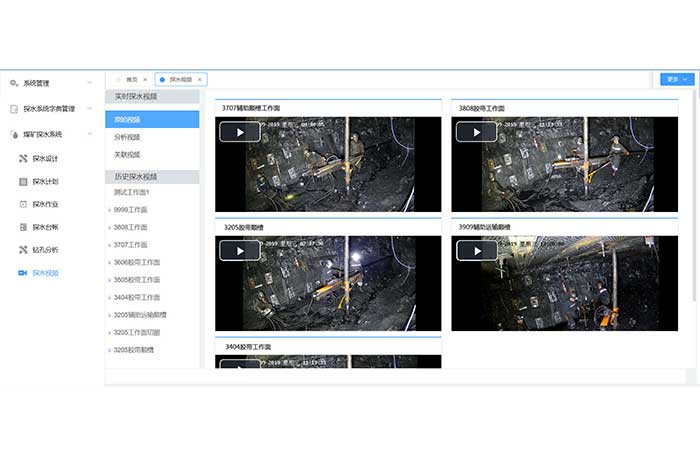This screenshot has width=700, height=464.
Task: Play the 3707辅助顺槽工作面 video
Action: (240, 132)
